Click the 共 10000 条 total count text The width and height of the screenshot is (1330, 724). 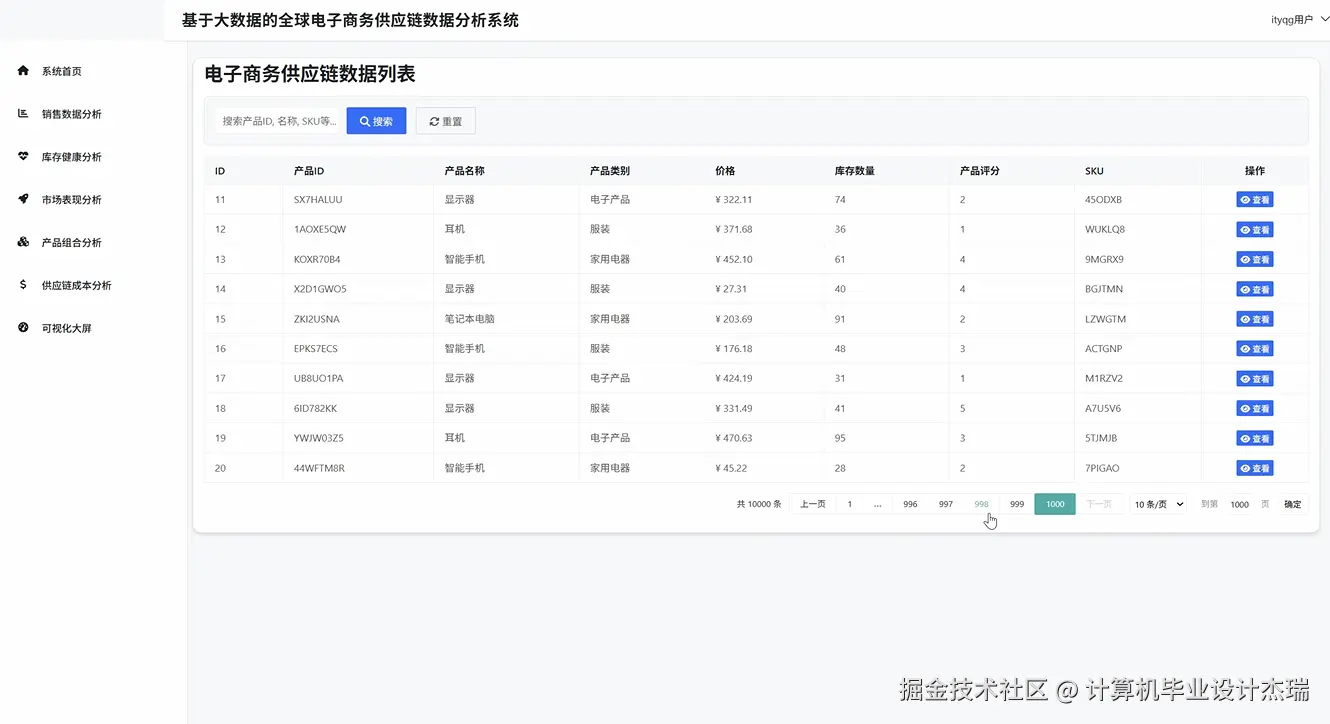pos(759,504)
